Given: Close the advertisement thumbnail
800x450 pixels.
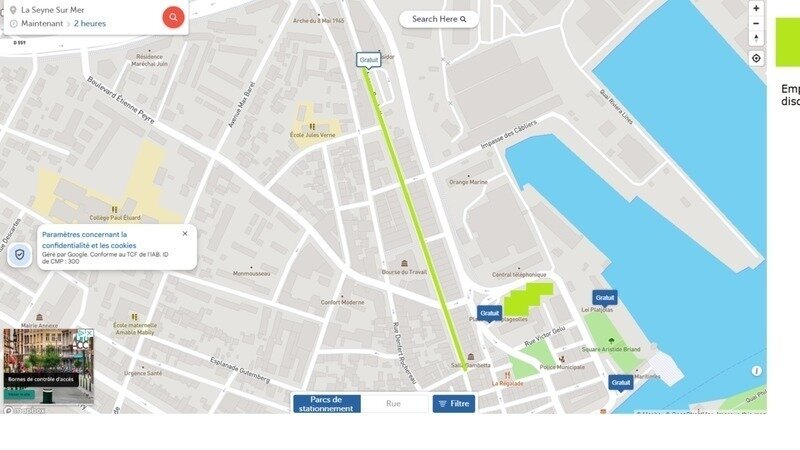Looking at the screenshot, I should pos(90,333).
